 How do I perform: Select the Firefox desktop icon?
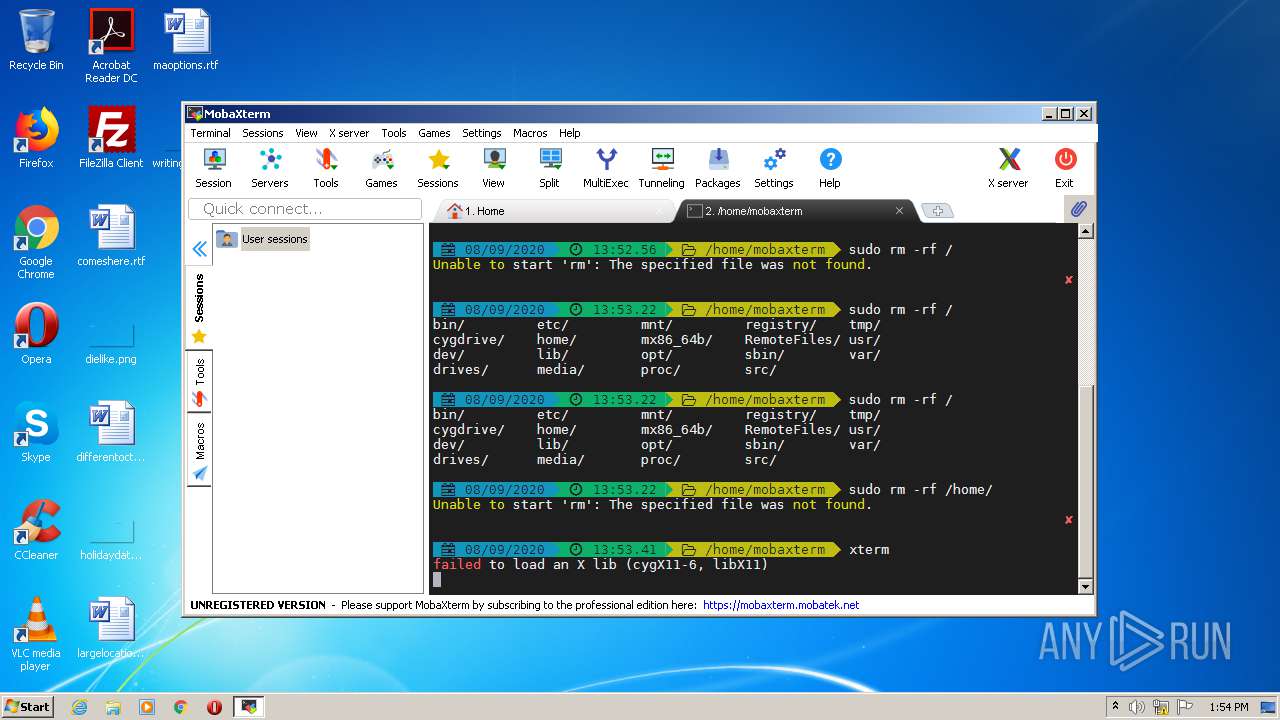pyautogui.click(x=36, y=138)
